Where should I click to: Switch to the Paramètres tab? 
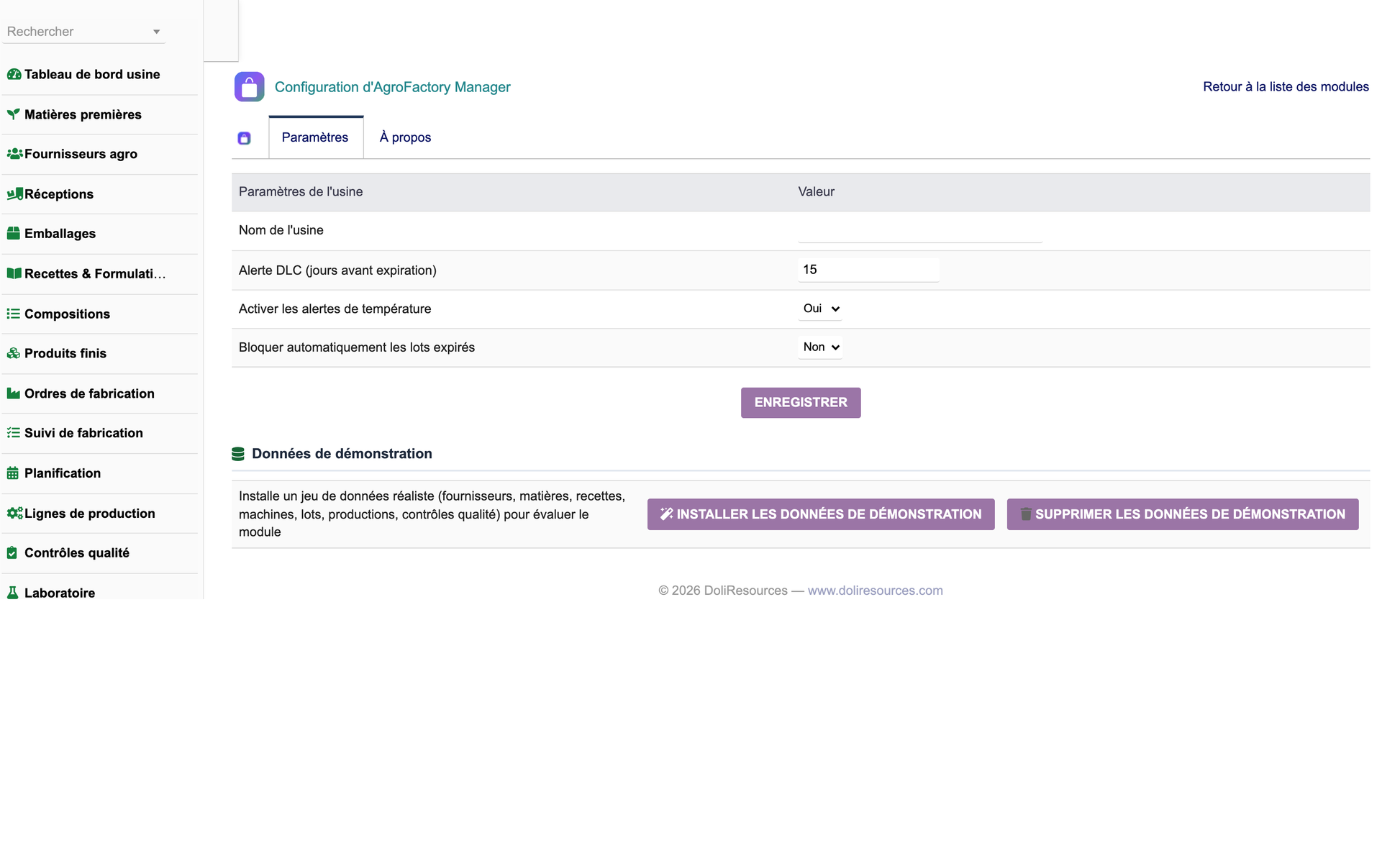(315, 137)
